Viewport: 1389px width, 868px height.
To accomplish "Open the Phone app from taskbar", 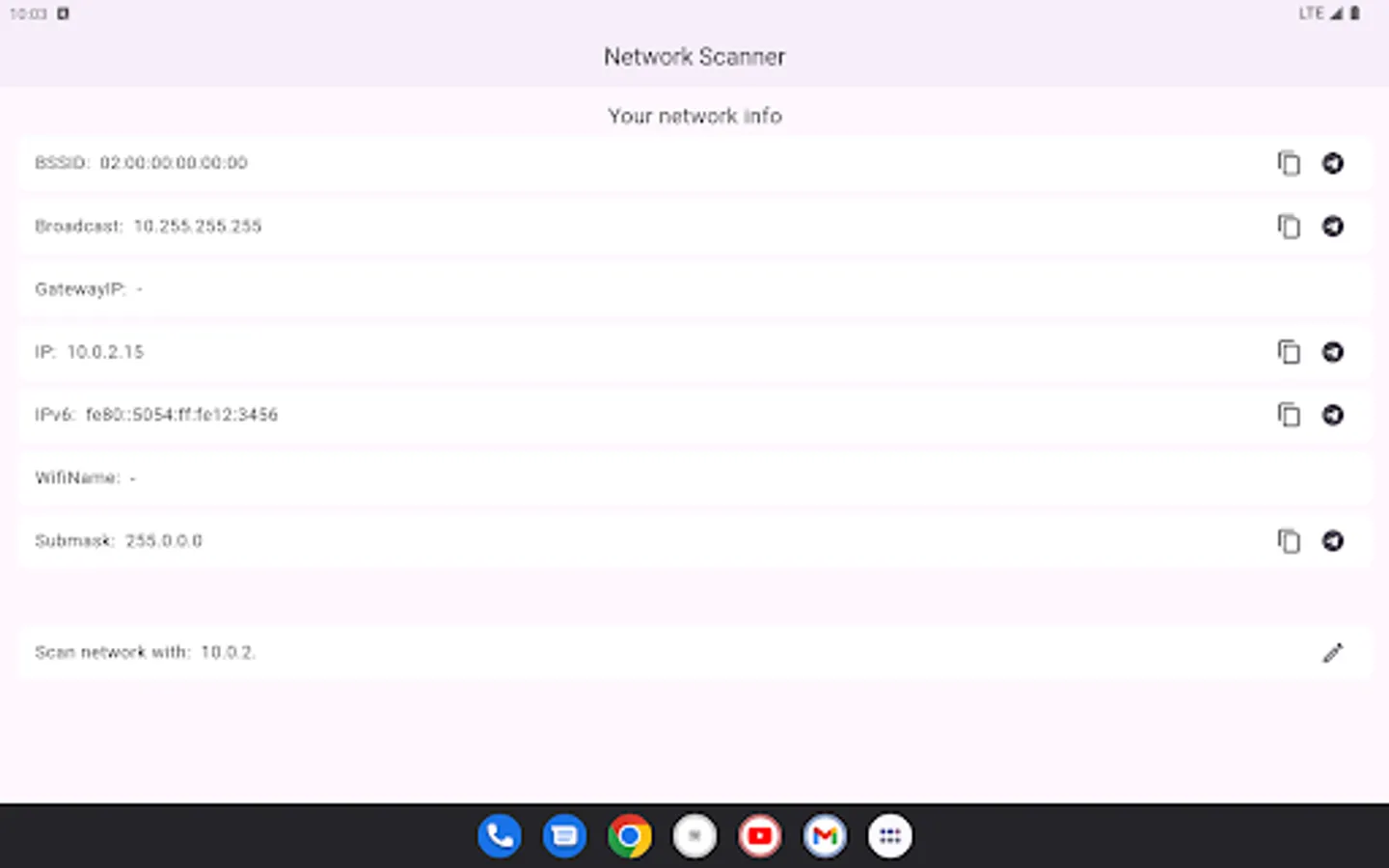I will coord(499,835).
